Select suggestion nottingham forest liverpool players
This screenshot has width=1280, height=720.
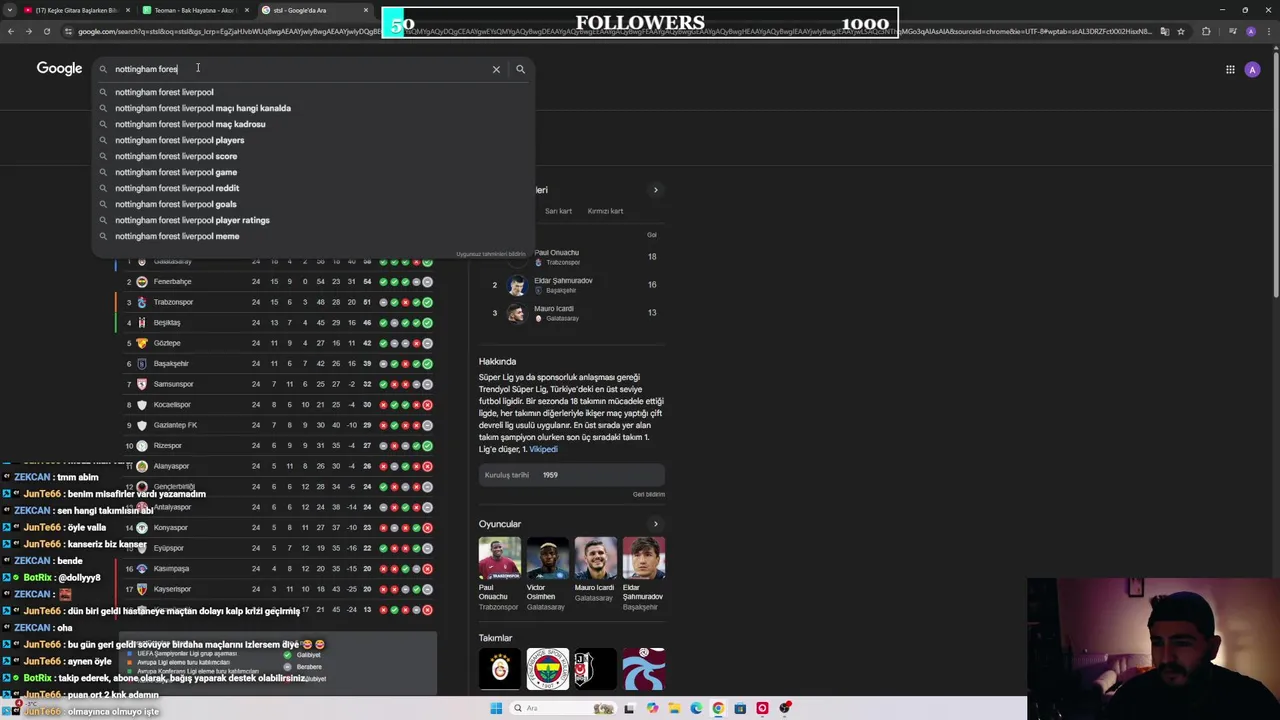click(x=312, y=140)
